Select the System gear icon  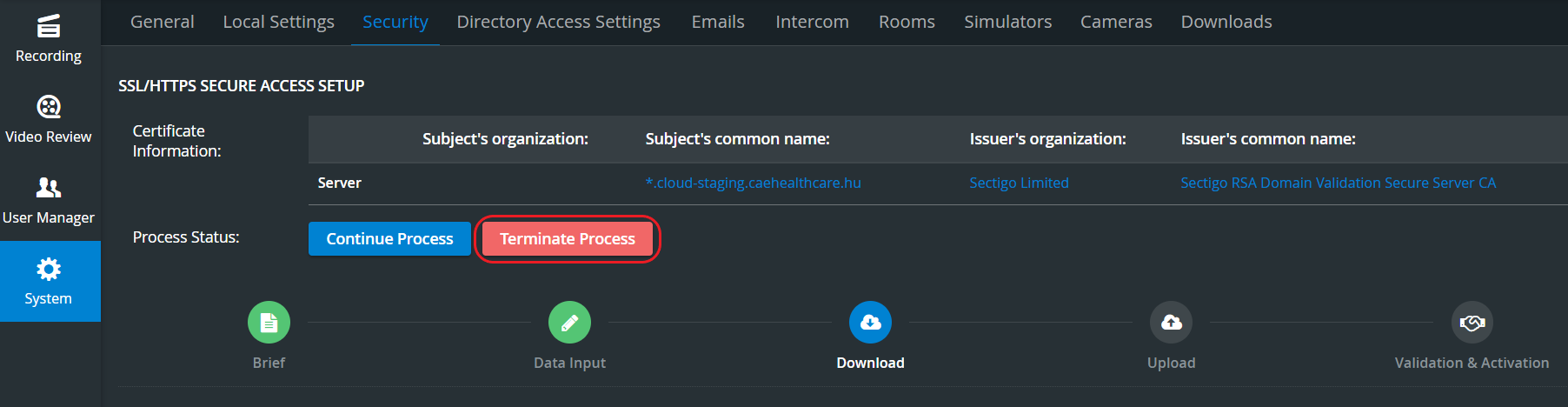point(49,269)
